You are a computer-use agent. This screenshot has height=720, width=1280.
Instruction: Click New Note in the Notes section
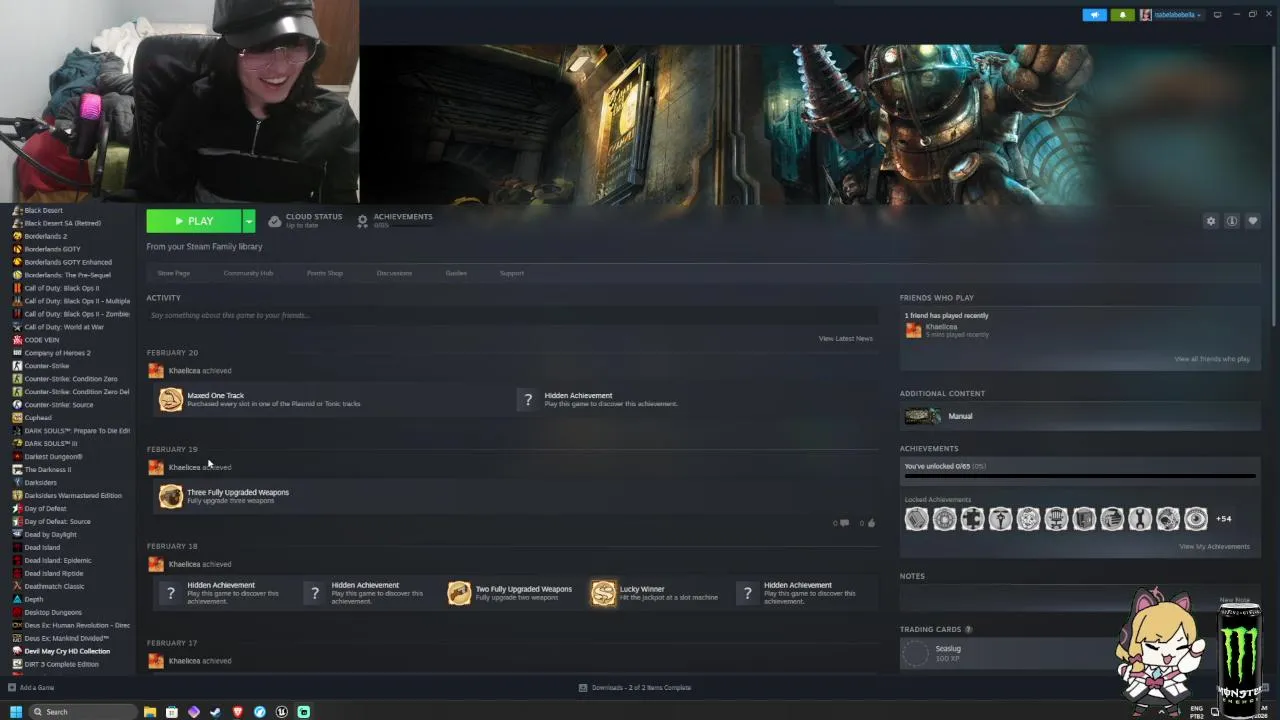(x=1235, y=600)
